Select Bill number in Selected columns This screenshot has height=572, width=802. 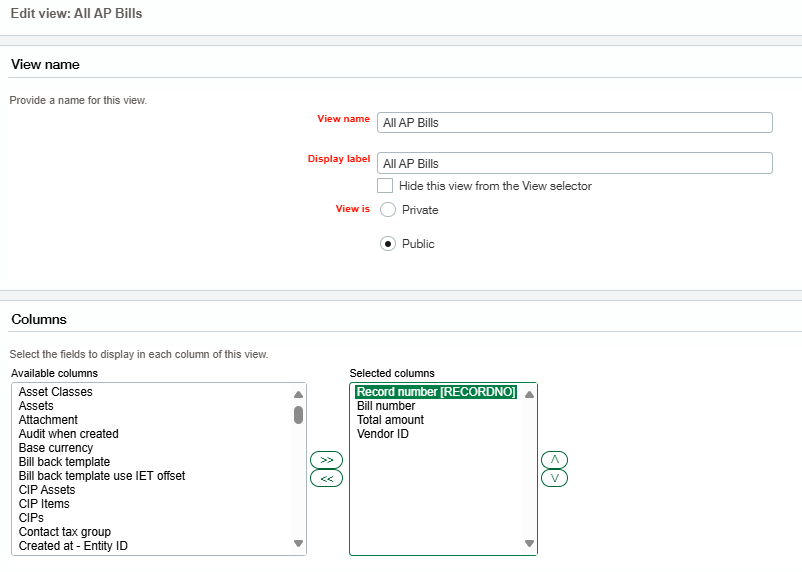(386, 406)
